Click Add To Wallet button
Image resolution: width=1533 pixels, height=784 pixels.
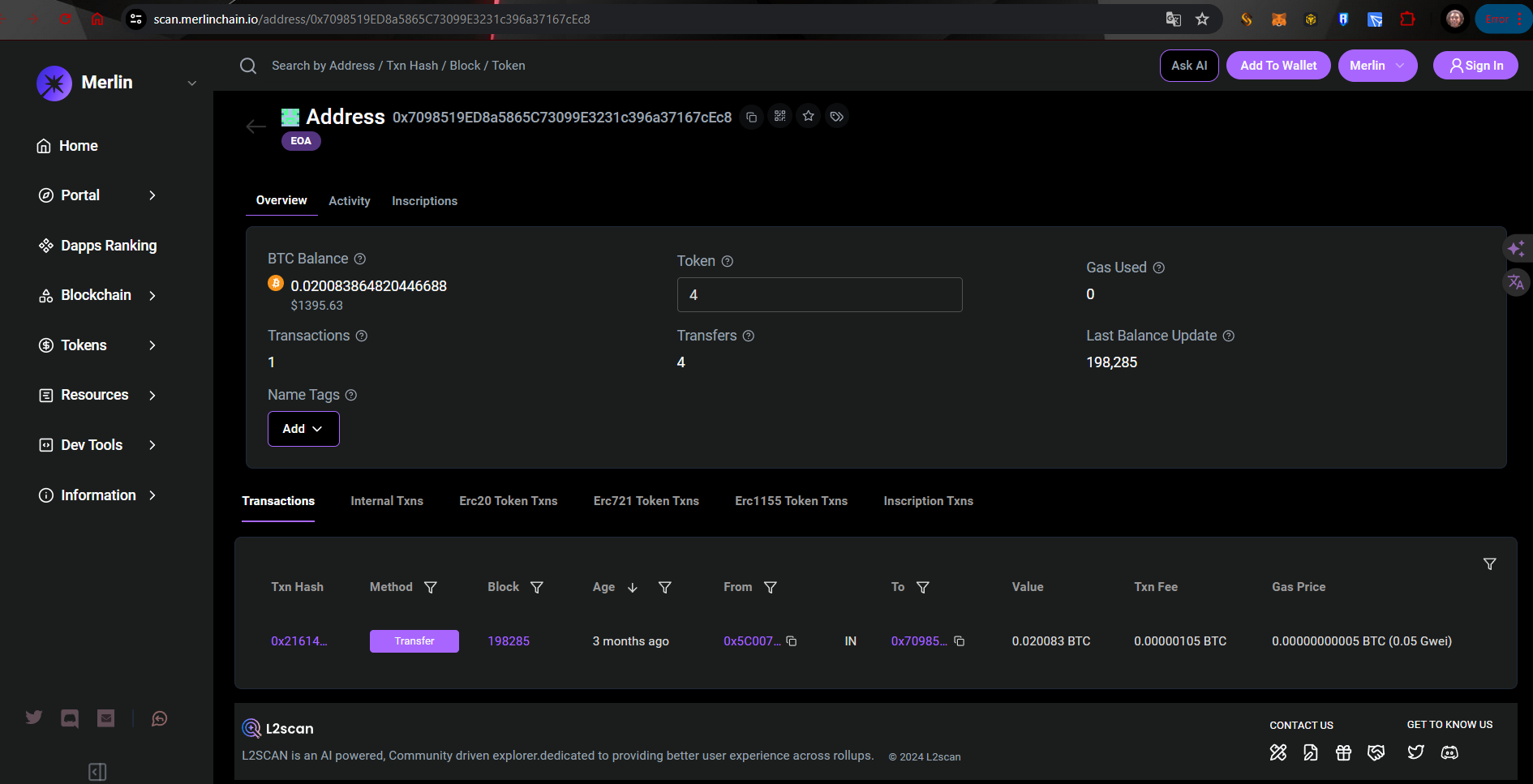coord(1278,66)
